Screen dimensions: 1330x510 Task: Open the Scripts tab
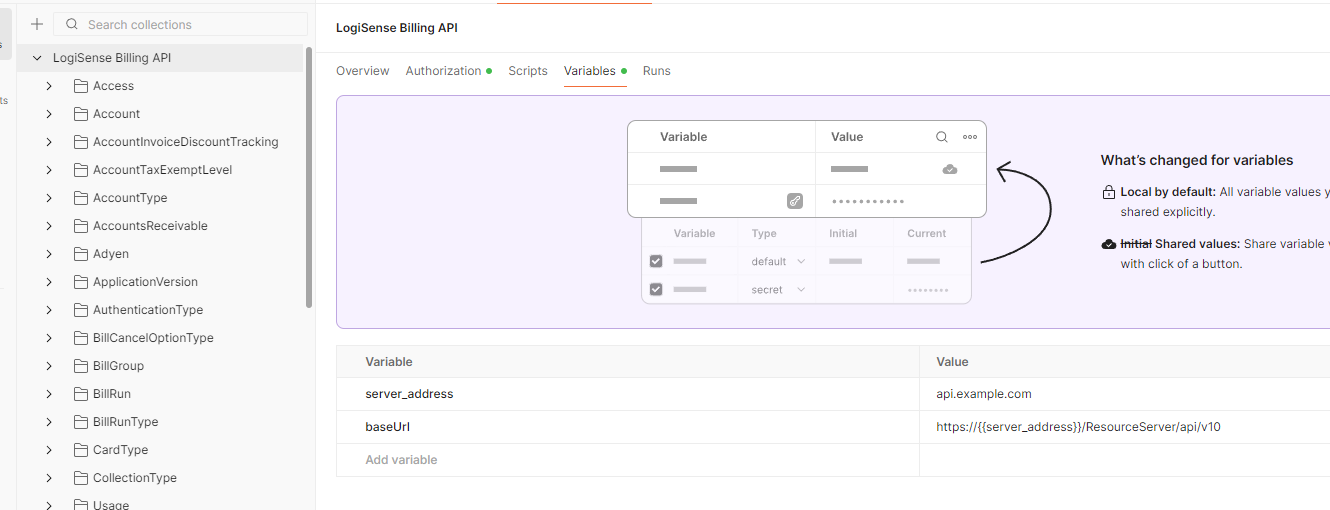click(528, 71)
